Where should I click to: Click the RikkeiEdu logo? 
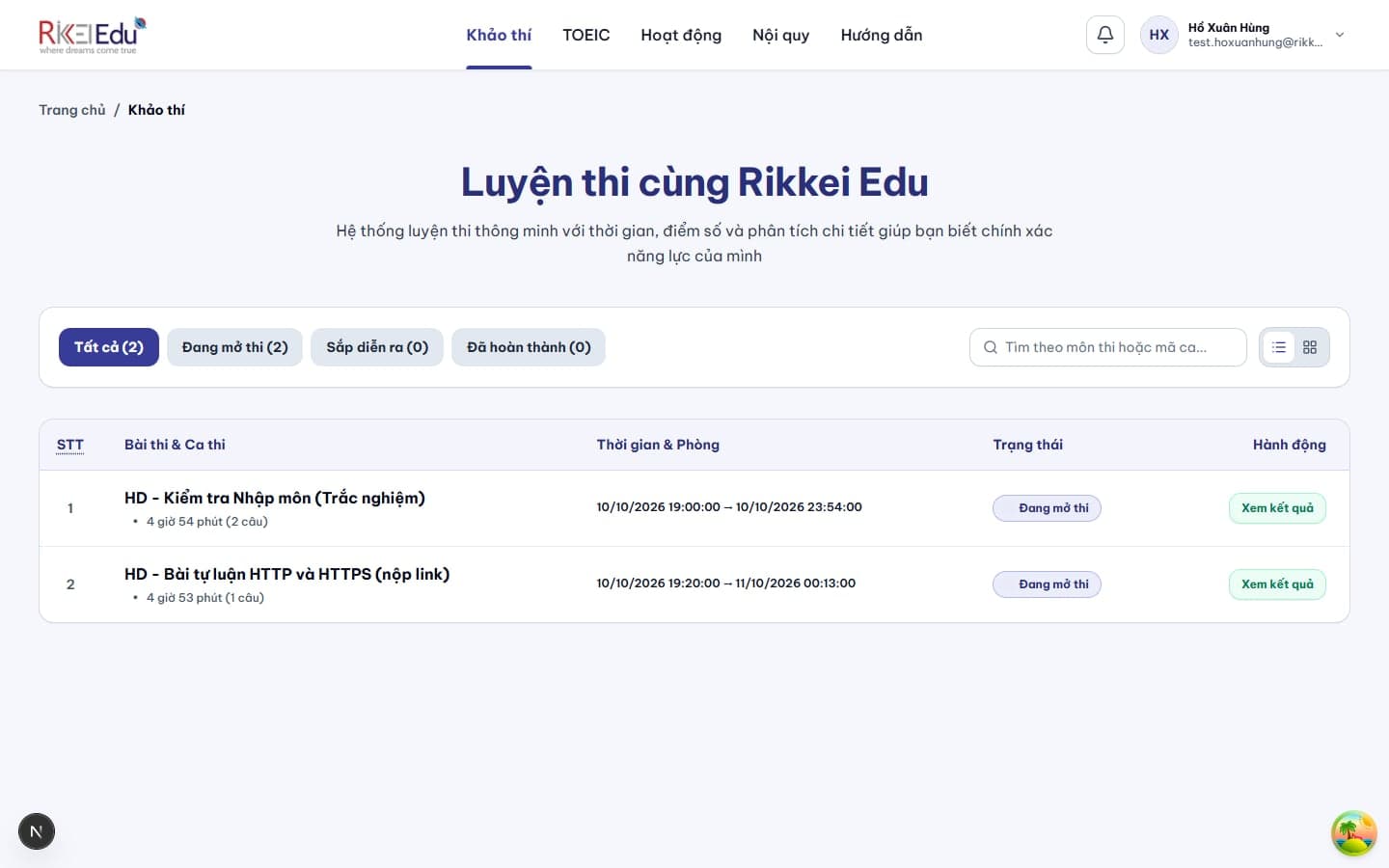tap(93, 35)
